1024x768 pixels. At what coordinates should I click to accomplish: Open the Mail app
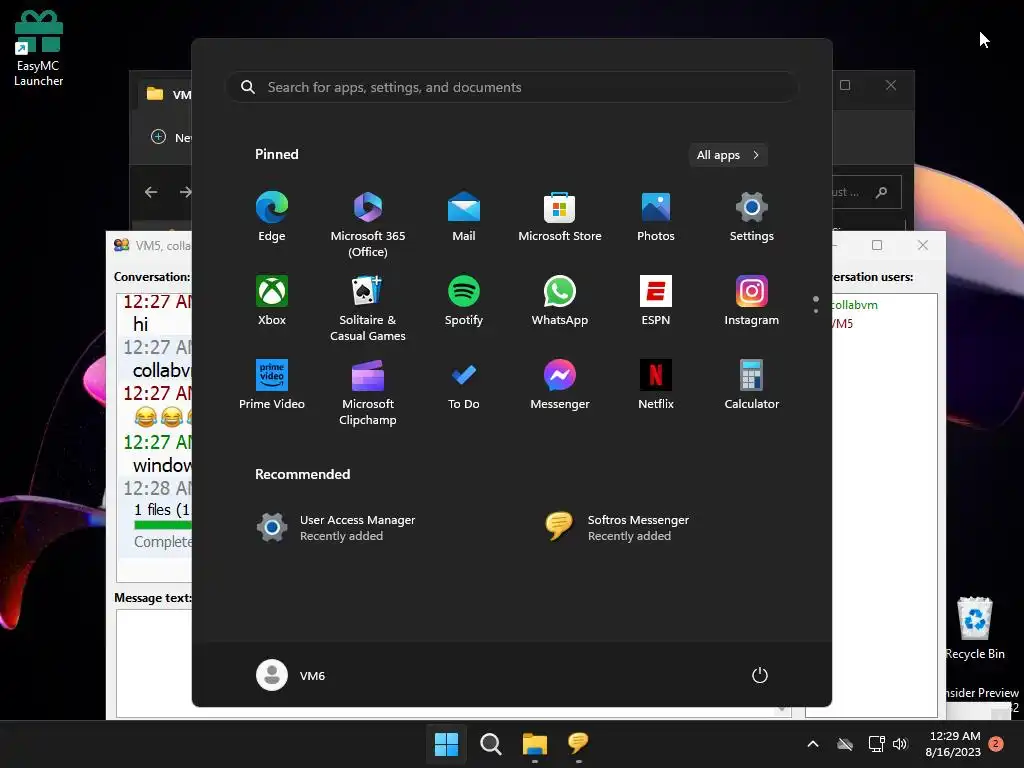pos(464,217)
